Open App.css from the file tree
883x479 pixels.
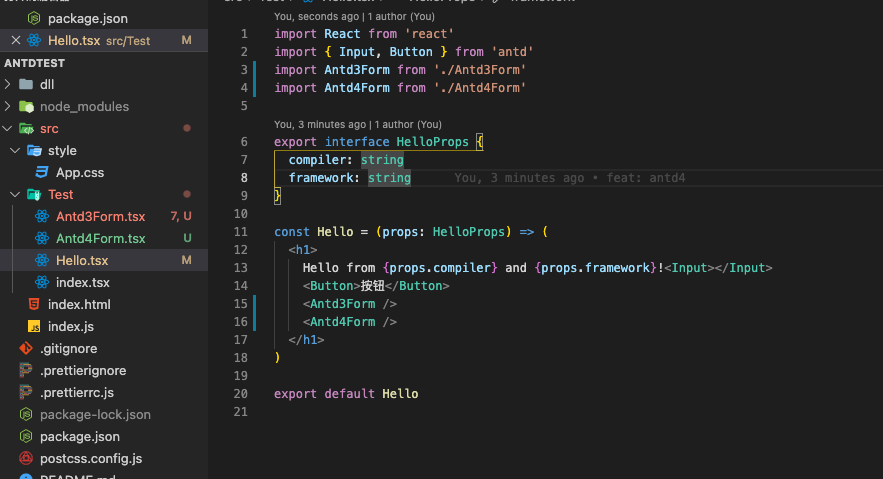[x=80, y=172]
